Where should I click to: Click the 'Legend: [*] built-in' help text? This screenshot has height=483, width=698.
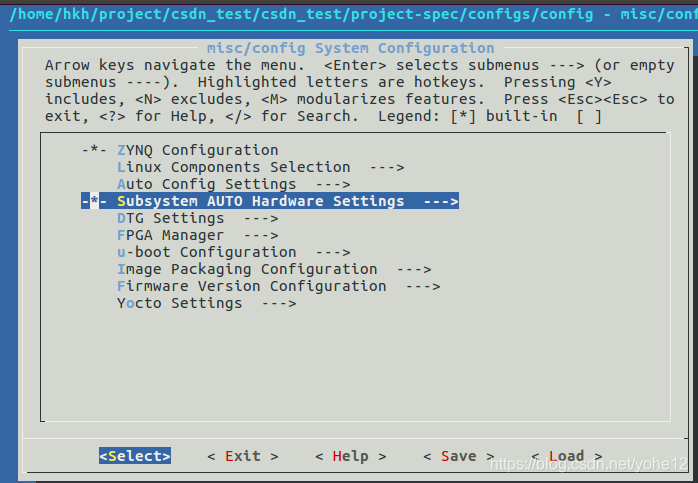[467, 116]
